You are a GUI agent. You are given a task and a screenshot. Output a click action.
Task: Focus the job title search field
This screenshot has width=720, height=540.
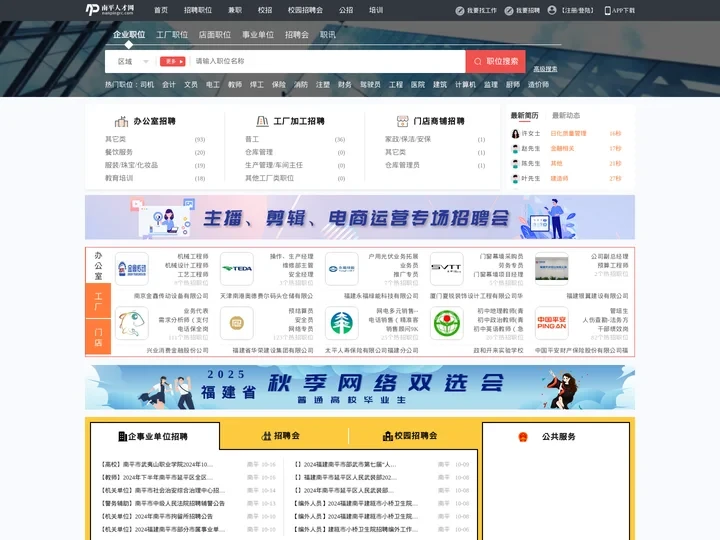(329, 62)
